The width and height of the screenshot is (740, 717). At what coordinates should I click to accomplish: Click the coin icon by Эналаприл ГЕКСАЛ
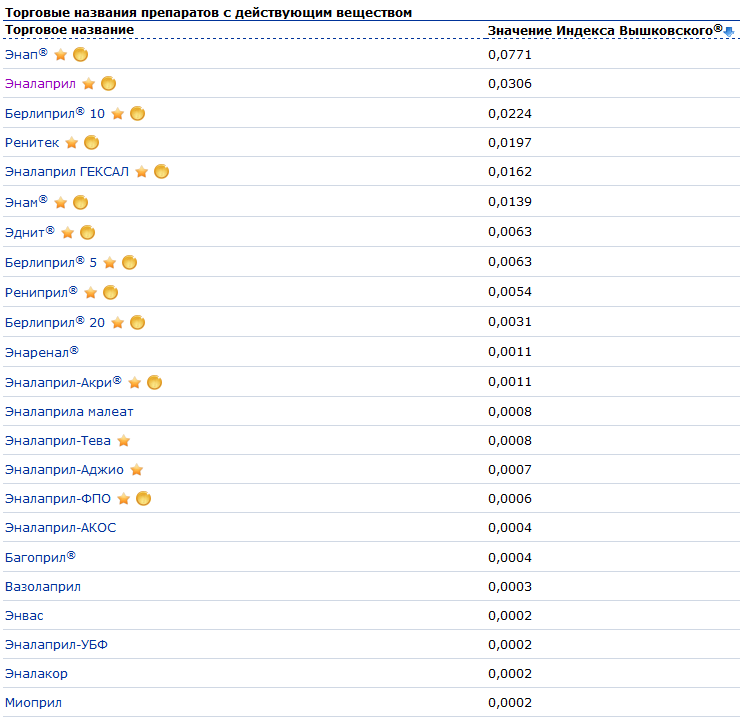tap(161, 171)
